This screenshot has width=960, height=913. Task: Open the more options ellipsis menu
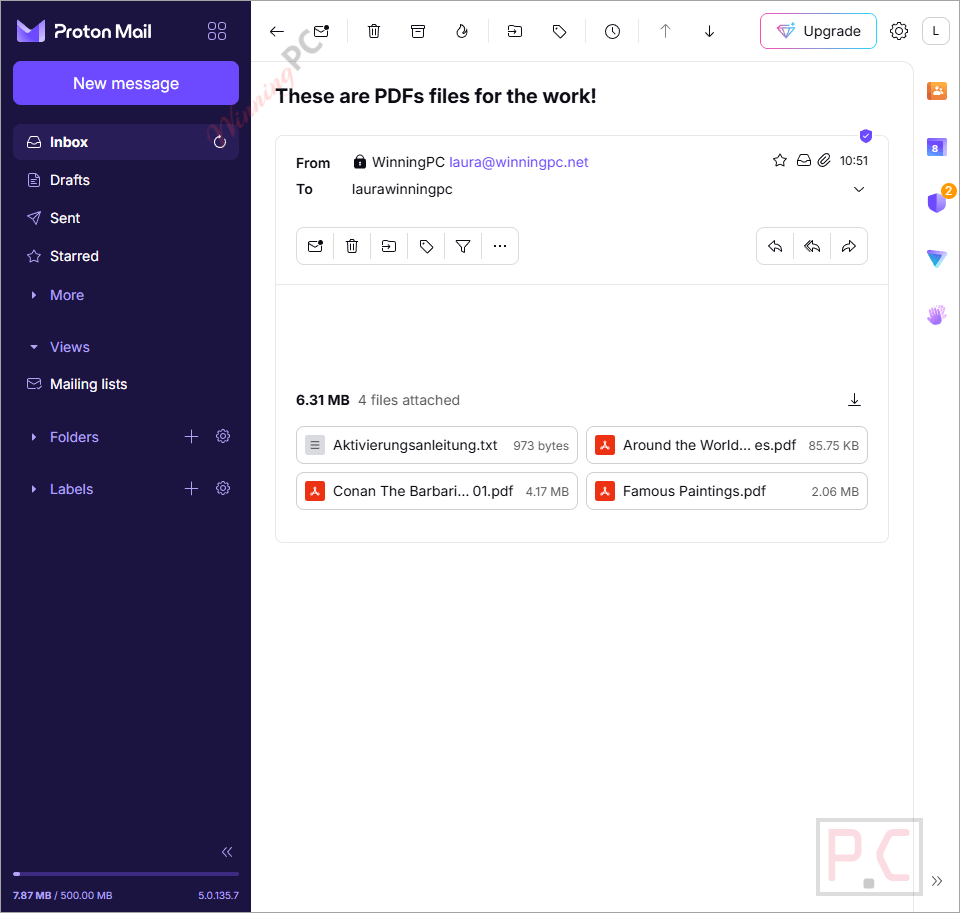tap(500, 246)
